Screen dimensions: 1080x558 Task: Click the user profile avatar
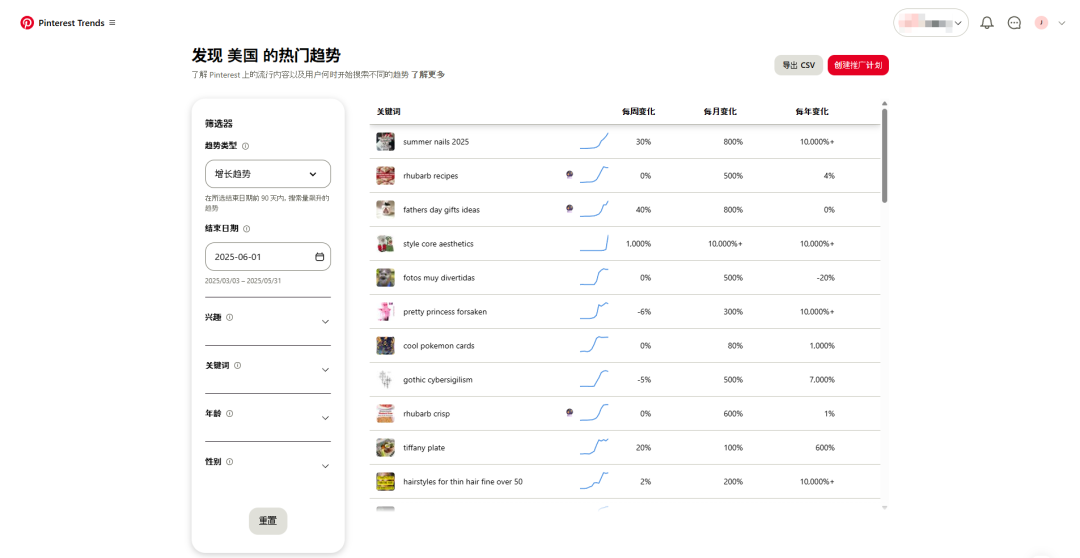[1041, 23]
